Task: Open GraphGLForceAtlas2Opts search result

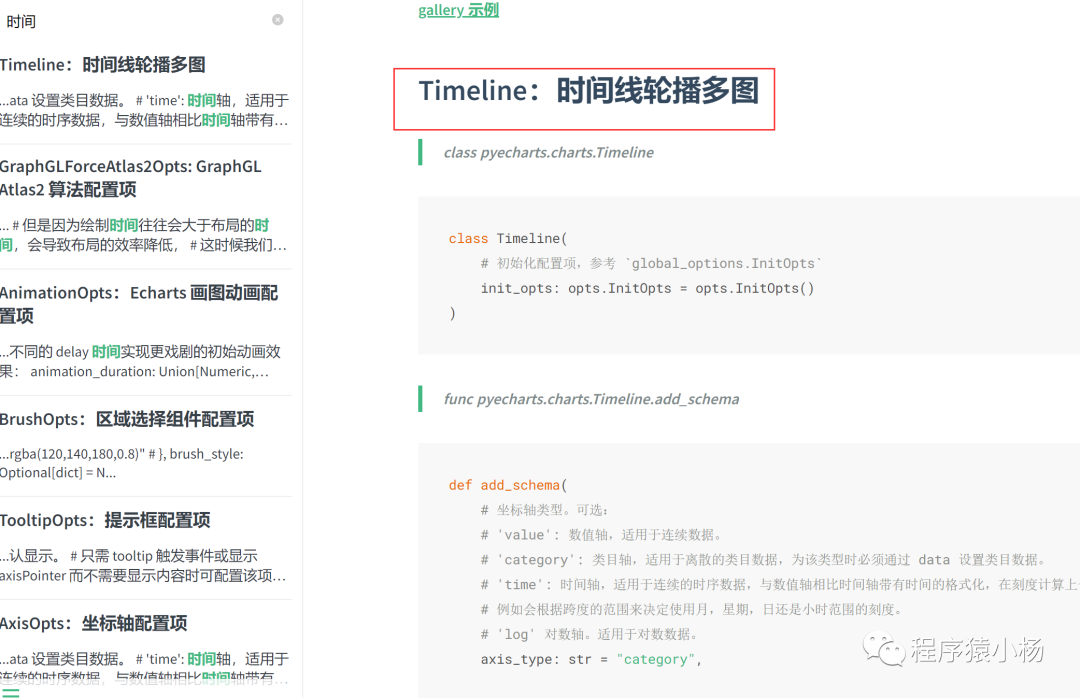Action: (x=131, y=178)
